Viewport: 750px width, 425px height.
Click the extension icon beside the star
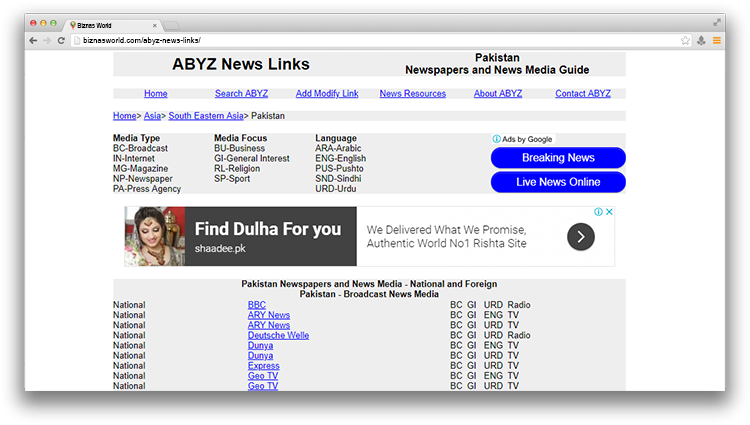701,41
